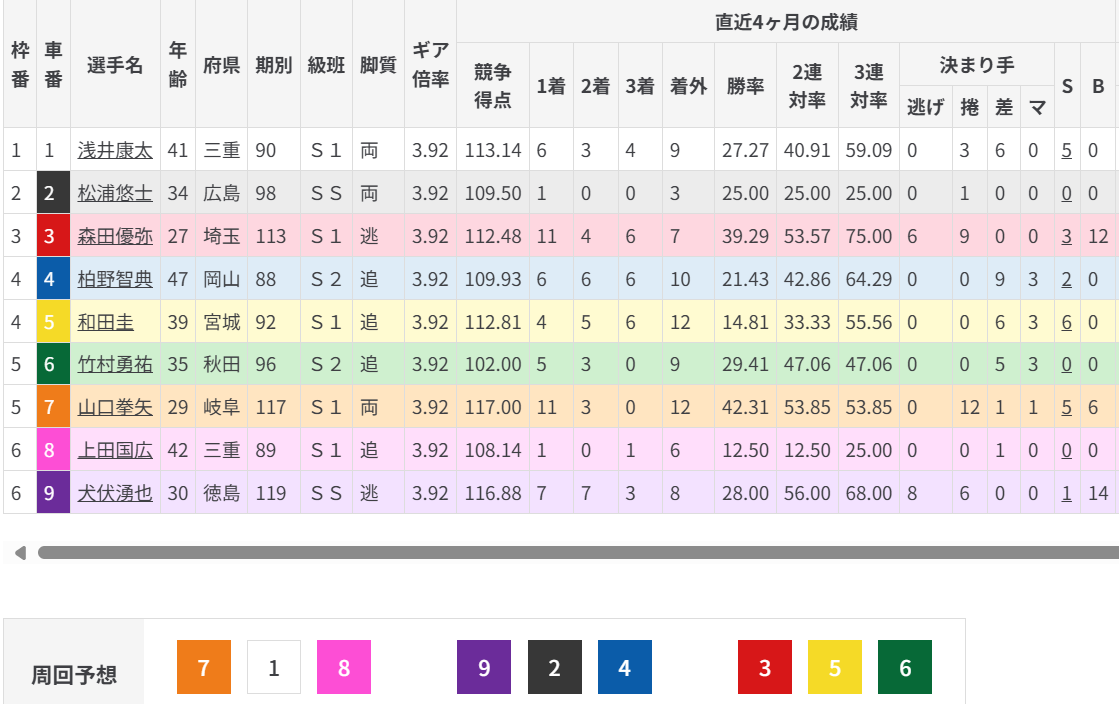1119x704 pixels.
Task: Click yellow number 5 box in 周回予想
Action: point(835,667)
